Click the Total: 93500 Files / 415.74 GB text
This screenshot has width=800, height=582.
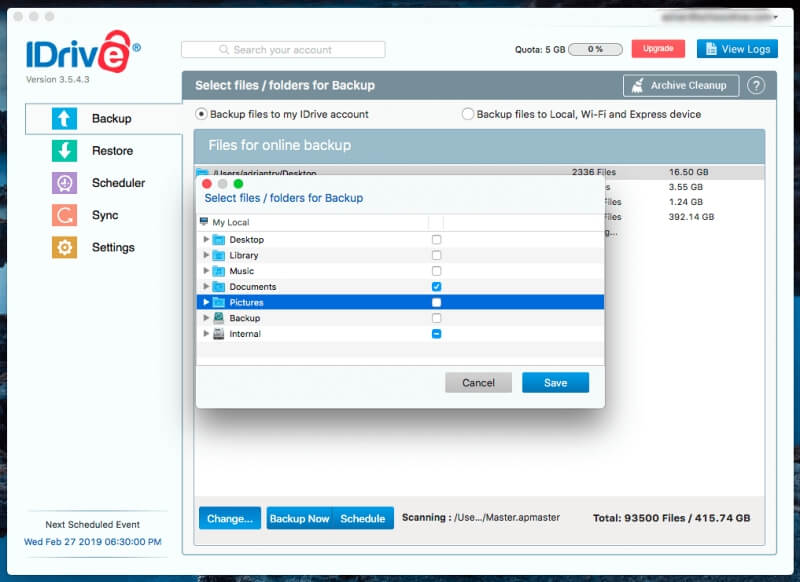pos(671,518)
